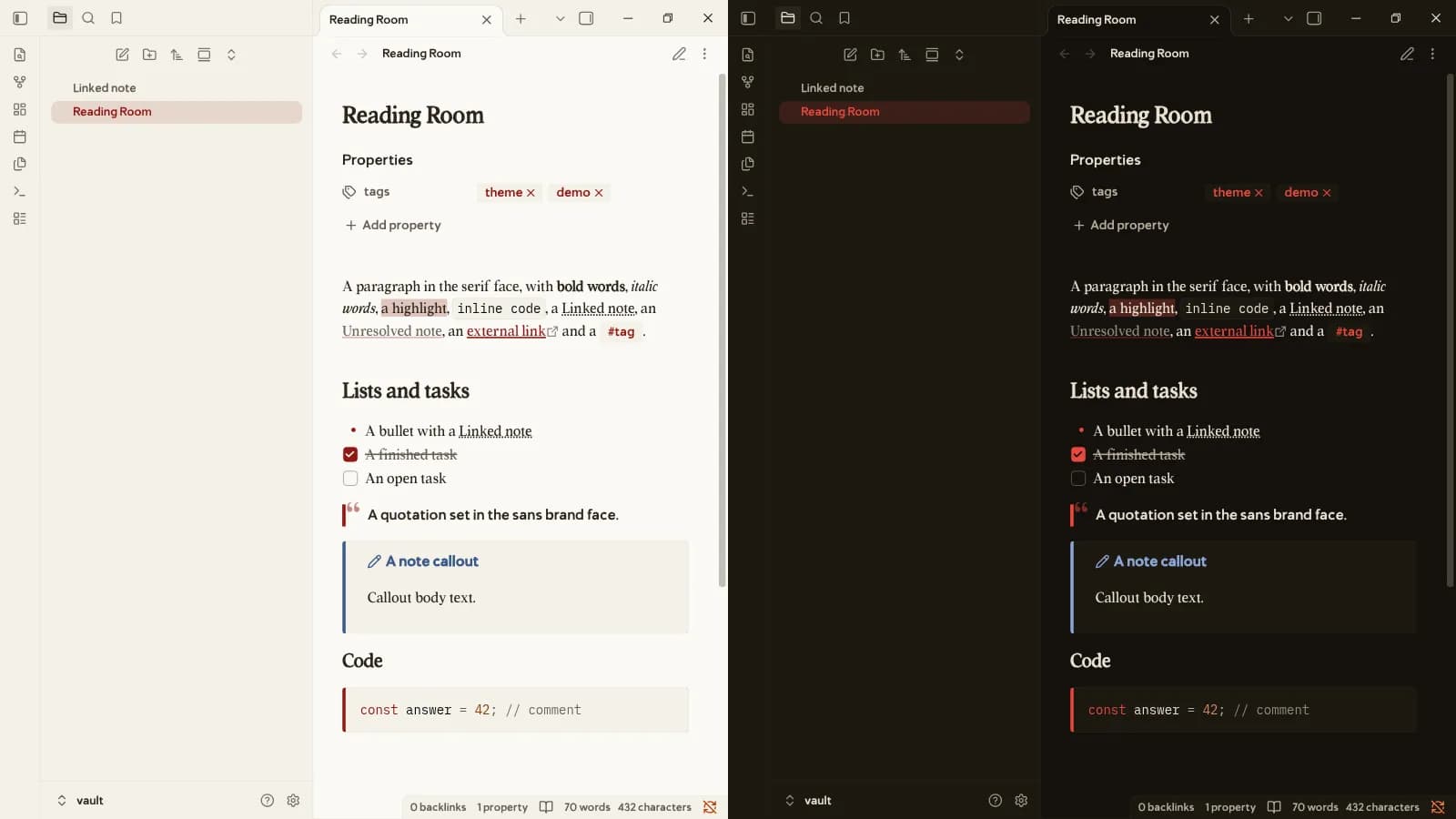Check "An open task" in light window
1456x819 pixels.
[x=350, y=478]
